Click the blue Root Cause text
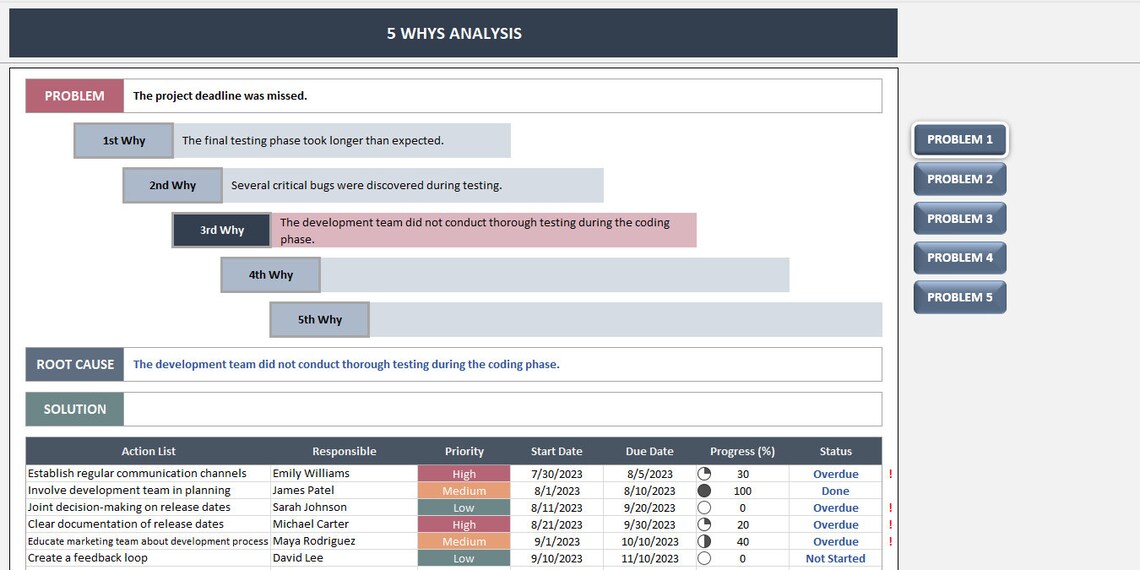1140x570 pixels. click(346, 364)
